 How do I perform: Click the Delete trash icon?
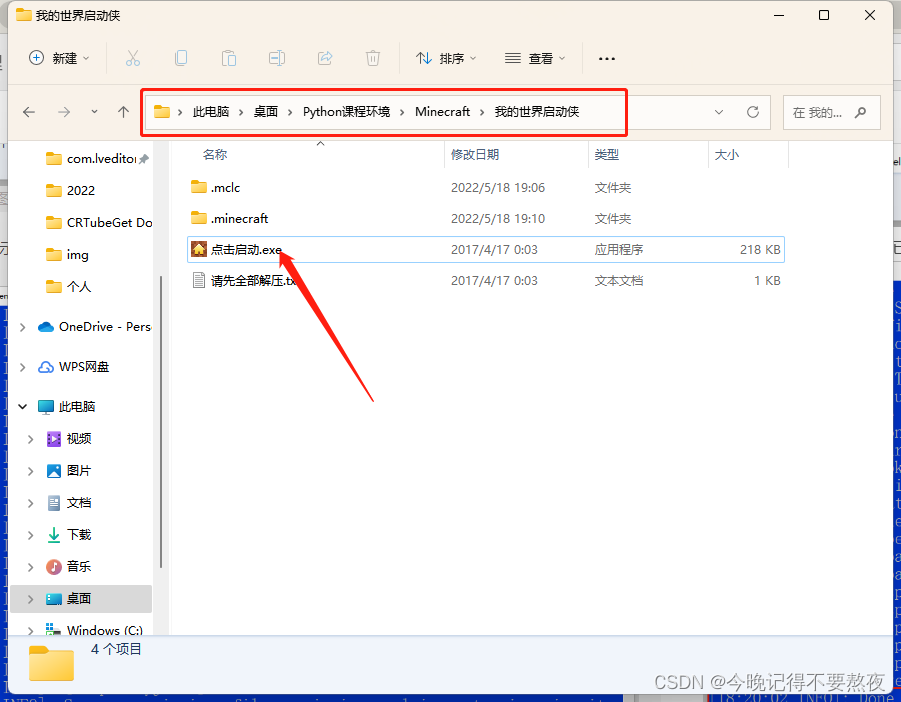[x=373, y=59]
